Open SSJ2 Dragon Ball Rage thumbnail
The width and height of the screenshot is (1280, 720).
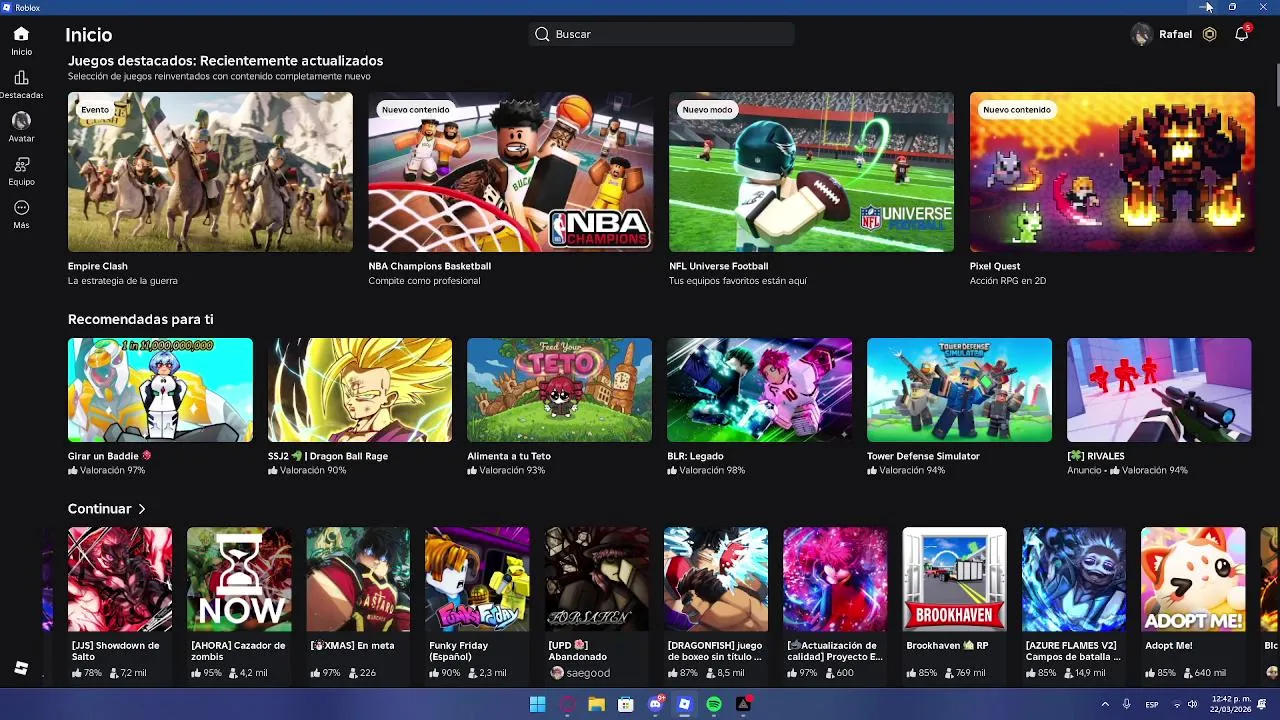360,390
